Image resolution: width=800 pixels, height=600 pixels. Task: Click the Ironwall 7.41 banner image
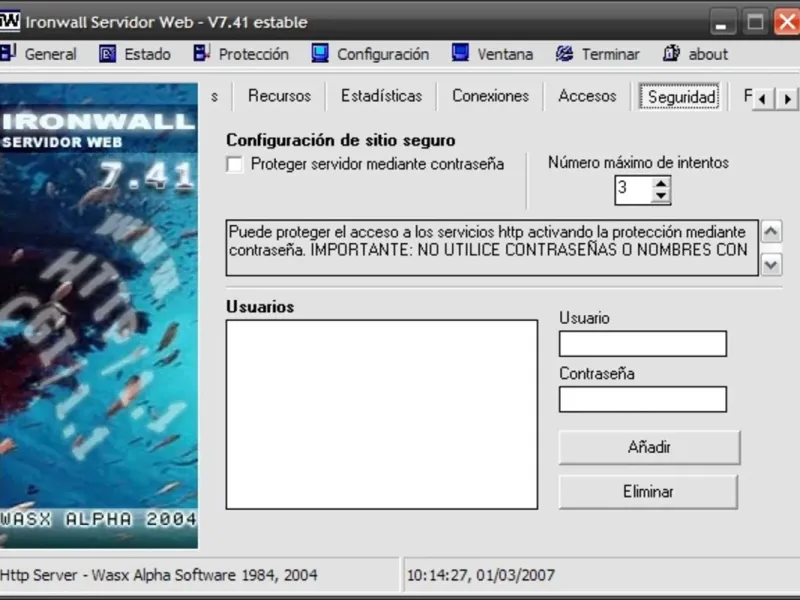click(x=98, y=315)
